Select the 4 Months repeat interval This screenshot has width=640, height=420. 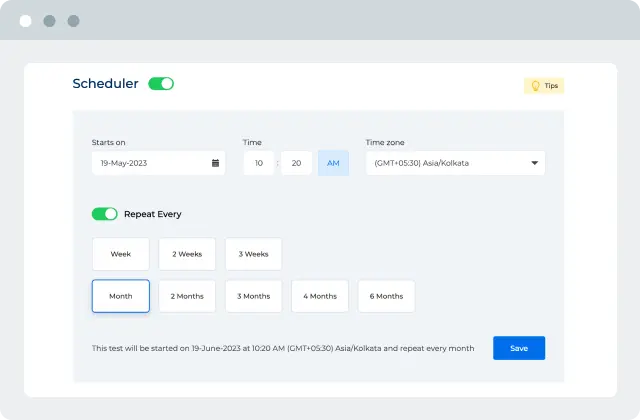[x=320, y=296]
